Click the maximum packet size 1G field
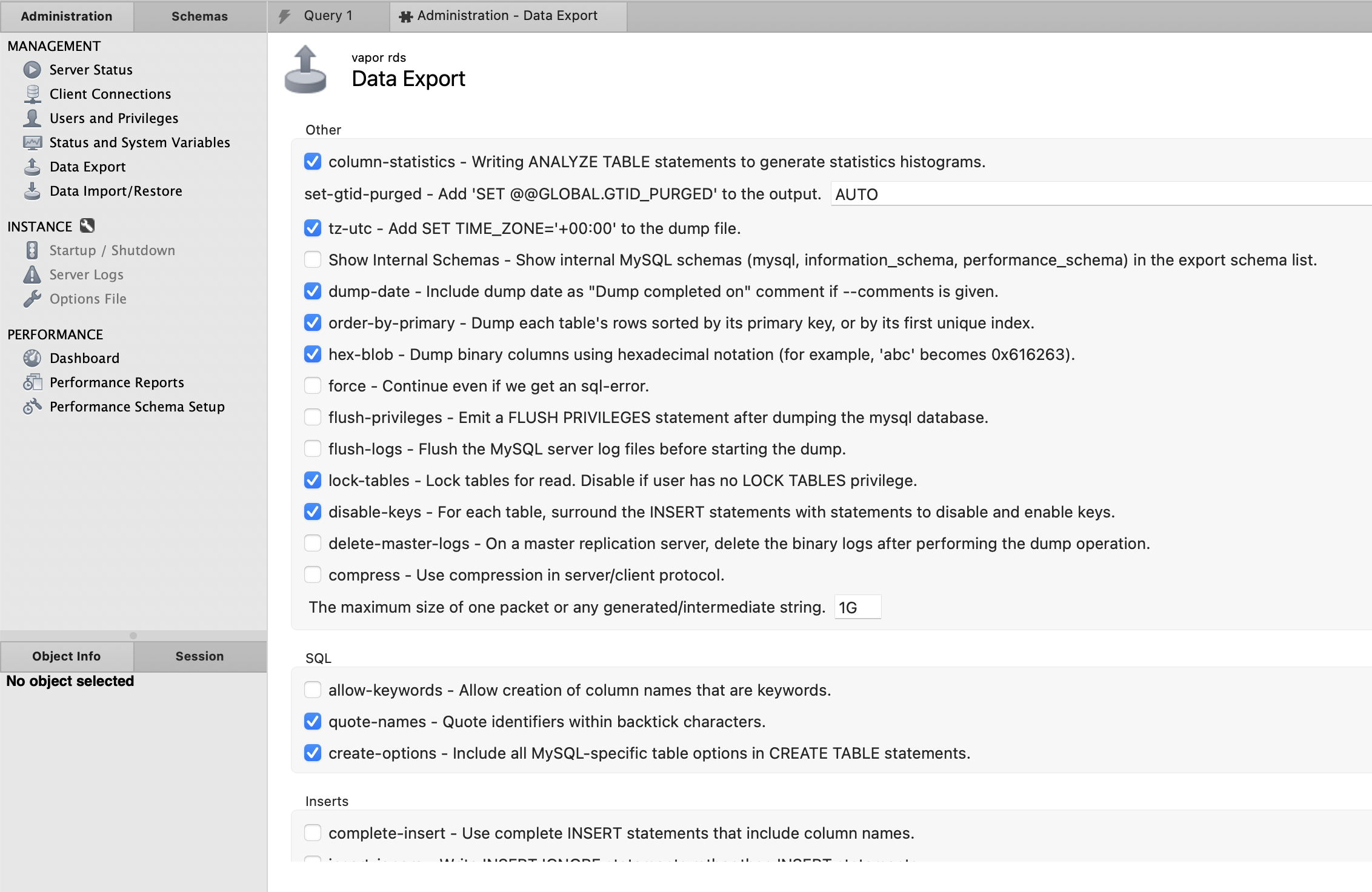Screen dimensions: 1372x892 (x=857, y=607)
